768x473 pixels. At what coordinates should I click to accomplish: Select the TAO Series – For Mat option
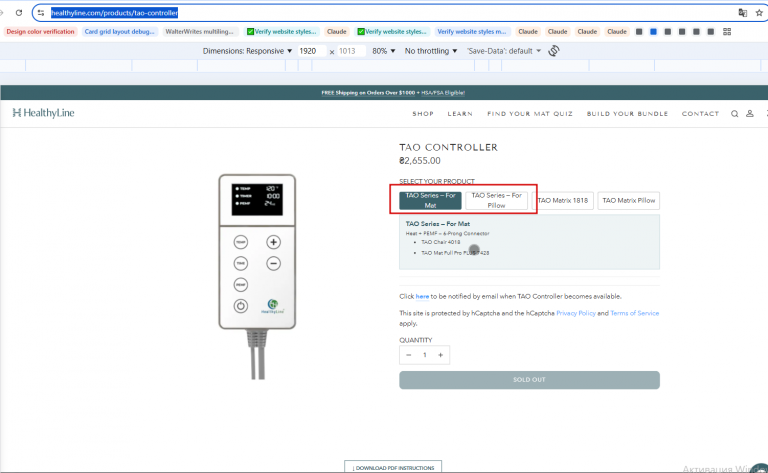(430, 200)
